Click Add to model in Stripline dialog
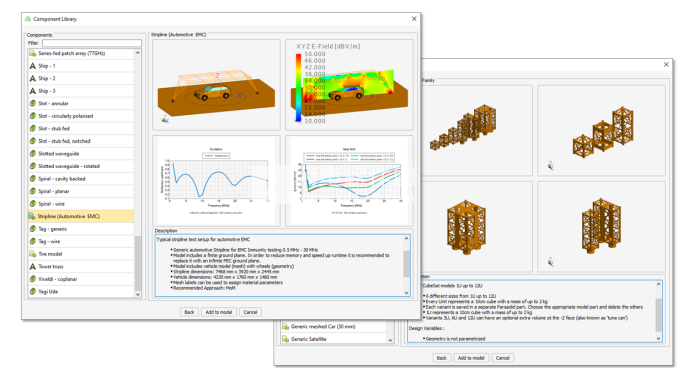681x368 pixels. [x=219, y=312]
